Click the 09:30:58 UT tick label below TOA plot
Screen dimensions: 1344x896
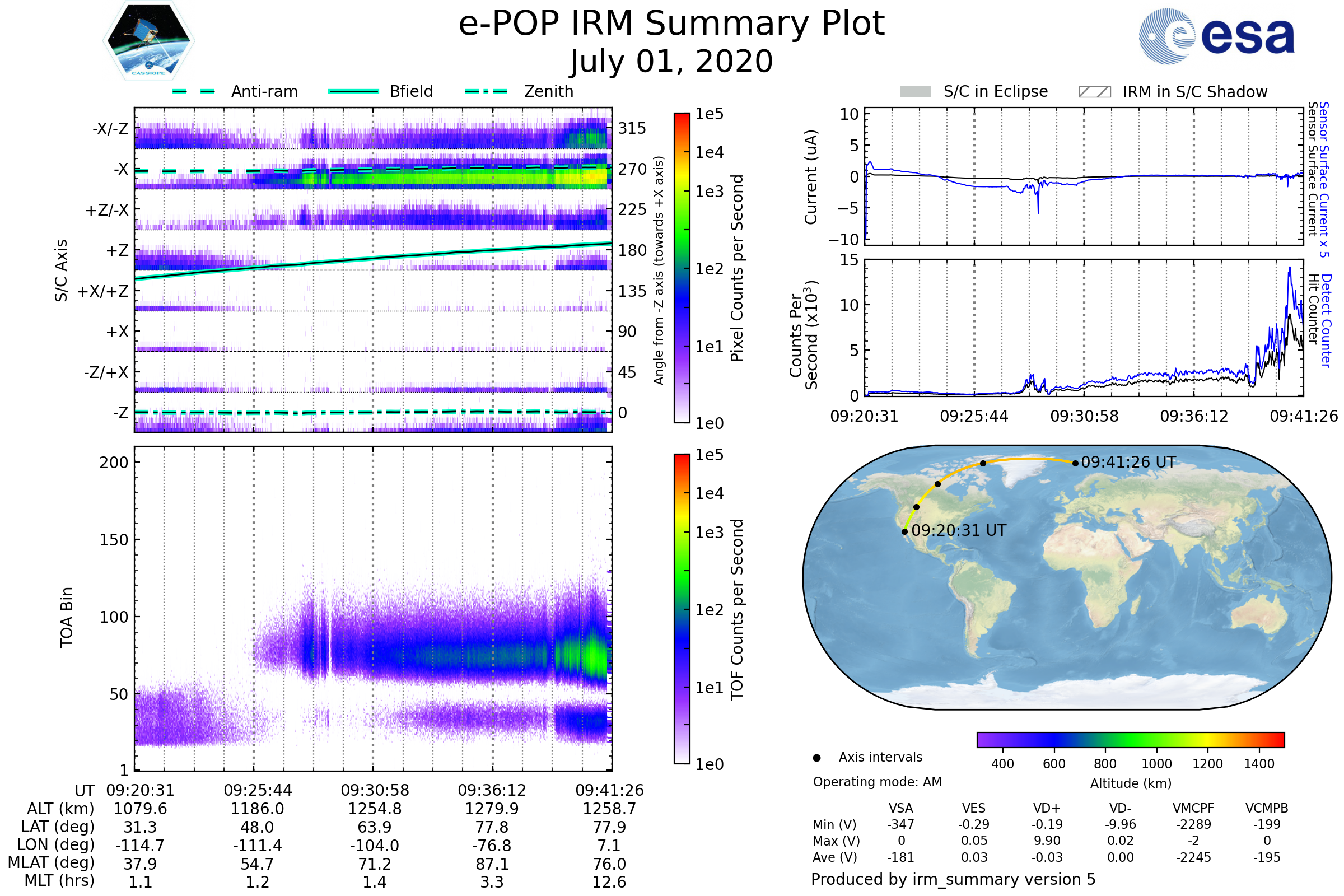point(375,790)
